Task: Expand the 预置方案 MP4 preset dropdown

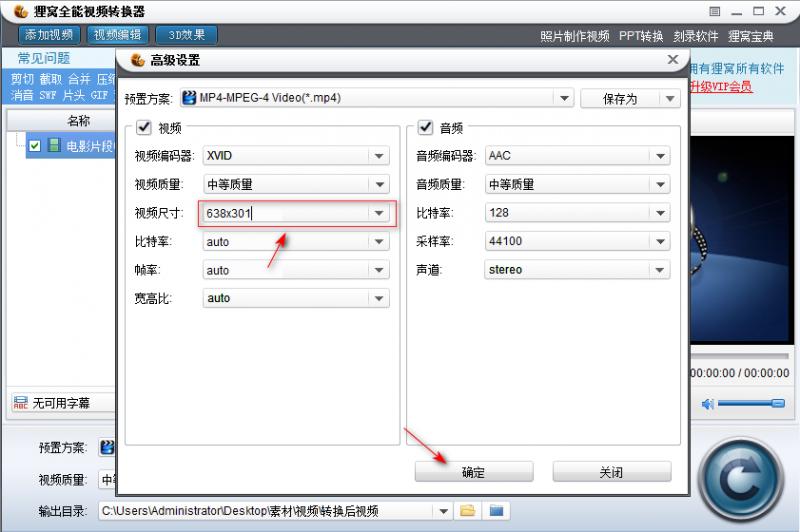Action: (563, 98)
